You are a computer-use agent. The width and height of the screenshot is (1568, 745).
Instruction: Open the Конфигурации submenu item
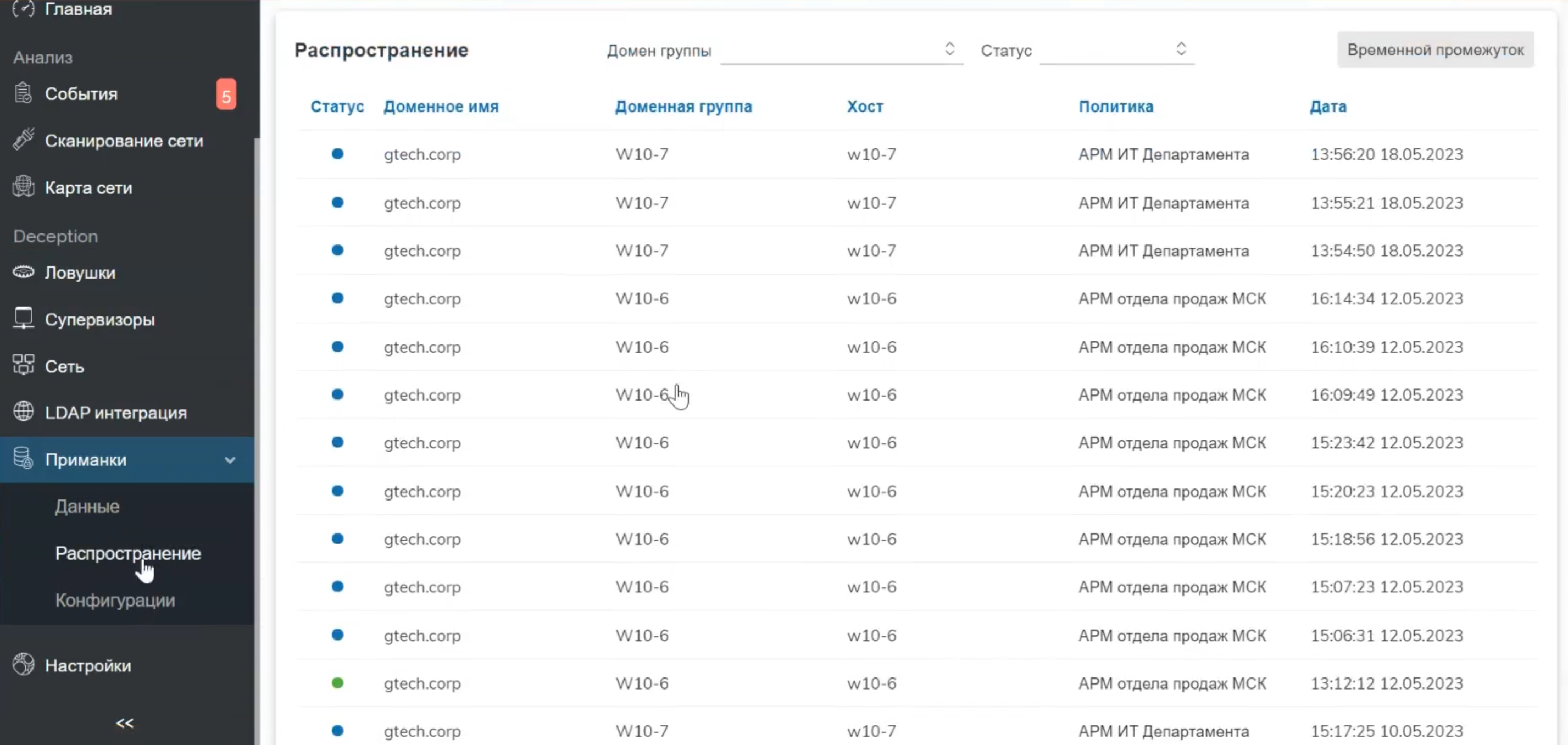tap(115, 600)
